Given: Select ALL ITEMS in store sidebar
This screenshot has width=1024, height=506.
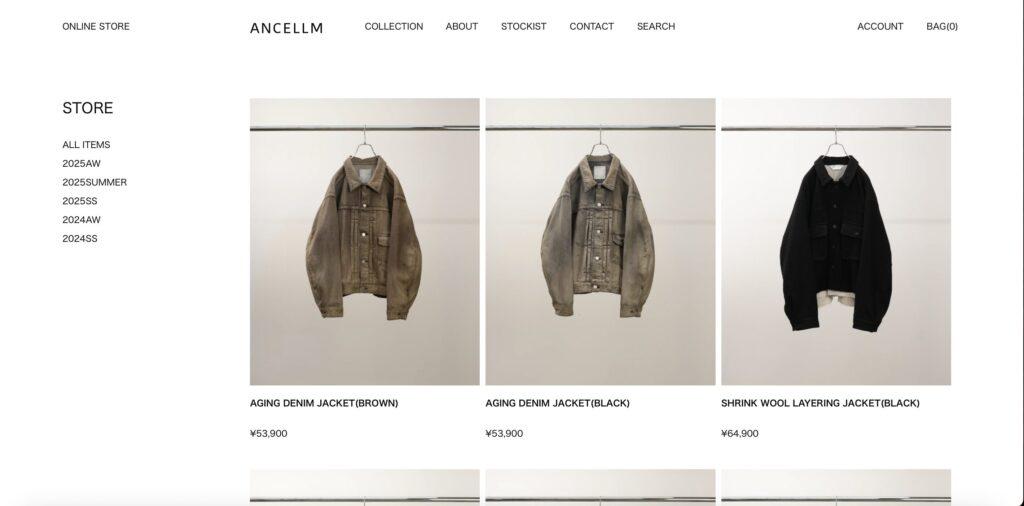Looking at the screenshot, I should [86, 145].
